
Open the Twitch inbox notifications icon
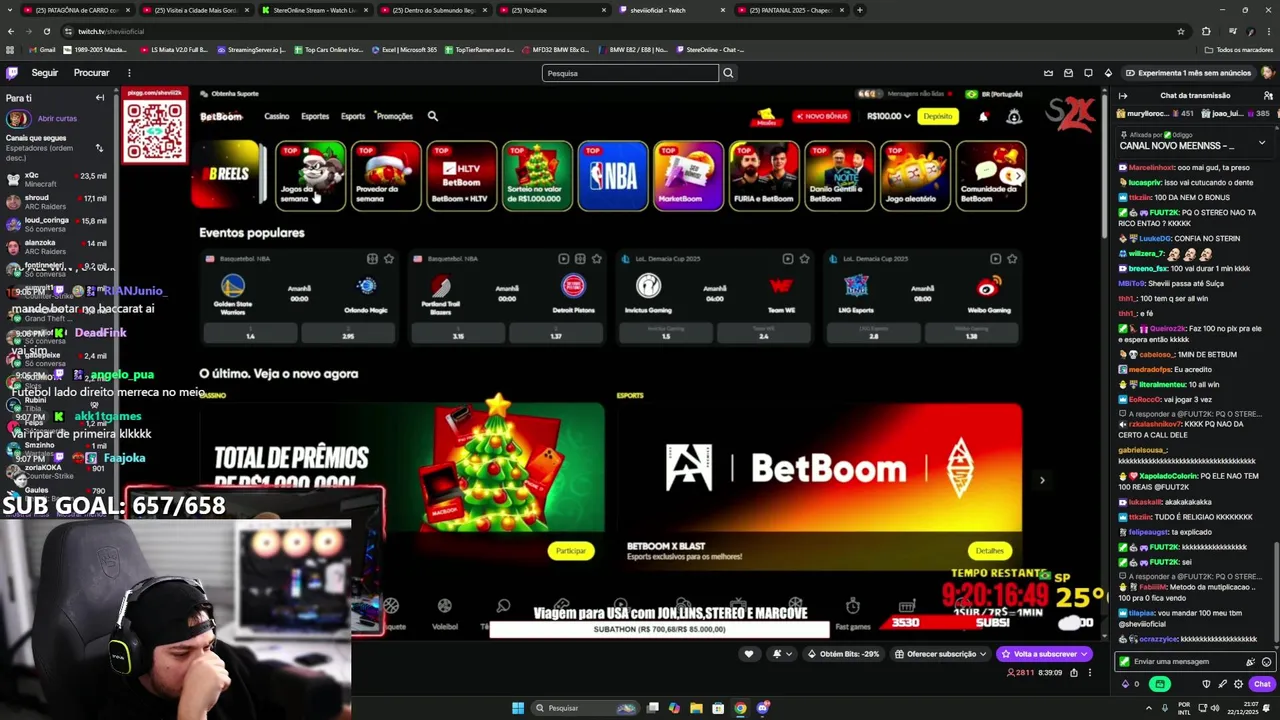[x=1068, y=73]
